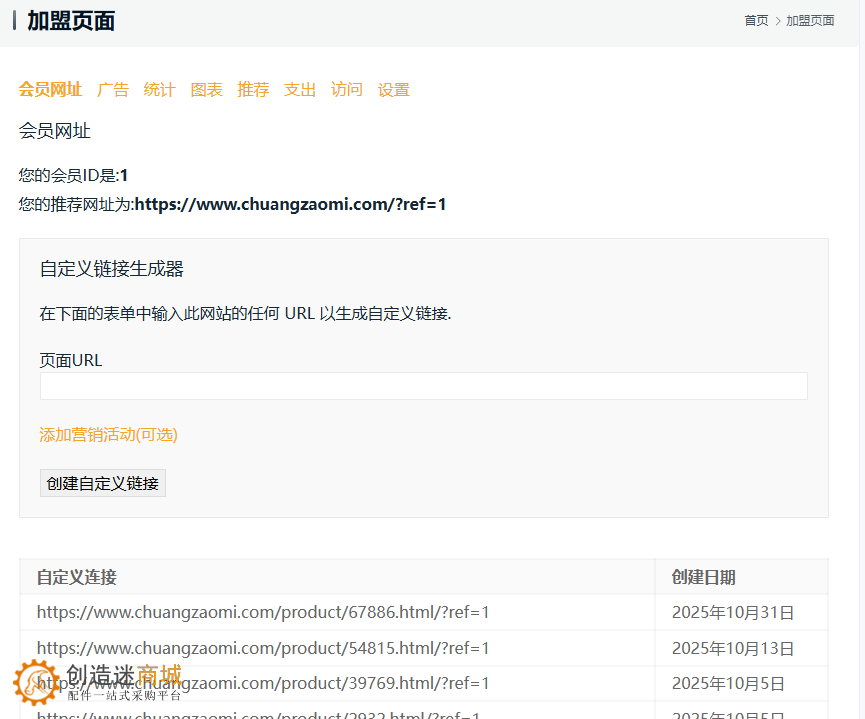Viewport: 865px width, 719px height.
Task: Select the 图表 tab
Action: 206,89
